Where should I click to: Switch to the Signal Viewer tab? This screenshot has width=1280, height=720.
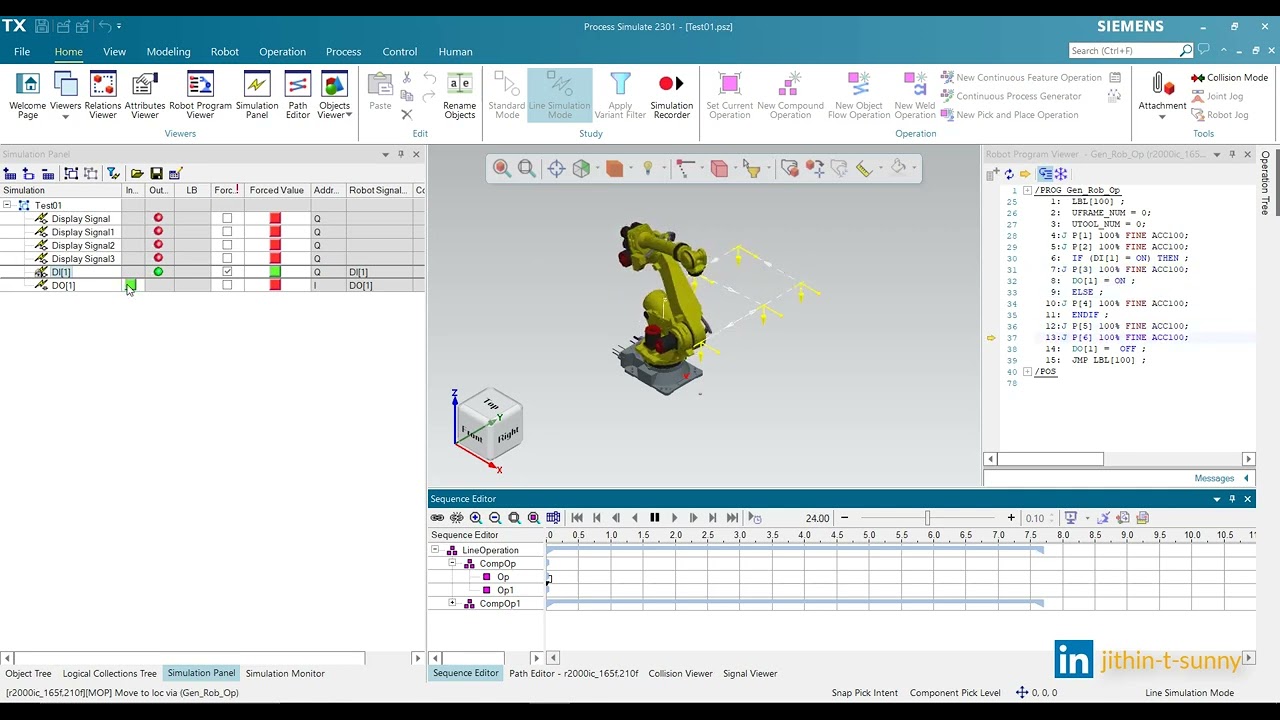750,673
